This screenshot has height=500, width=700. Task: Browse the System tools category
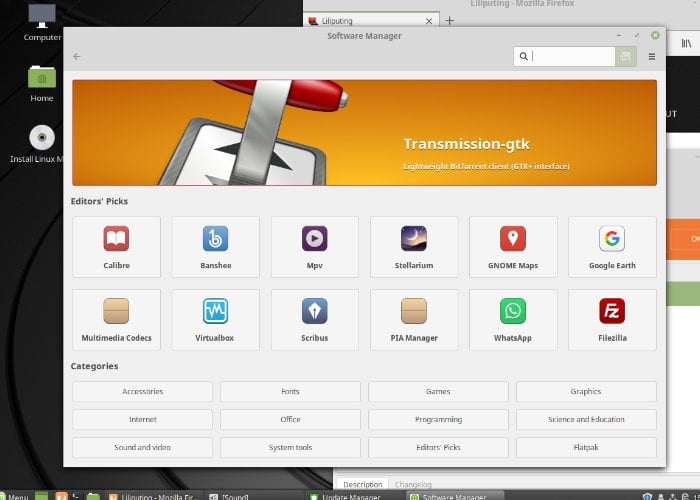290,447
